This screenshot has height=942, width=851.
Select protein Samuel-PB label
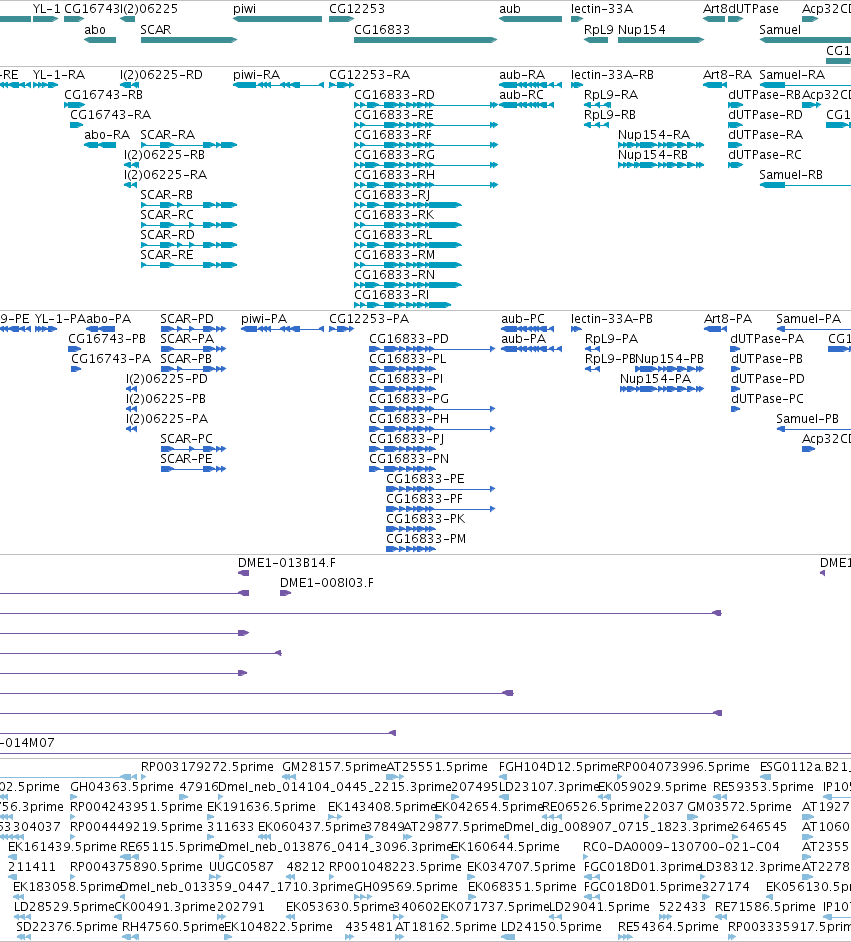click(x=807, y=419)
